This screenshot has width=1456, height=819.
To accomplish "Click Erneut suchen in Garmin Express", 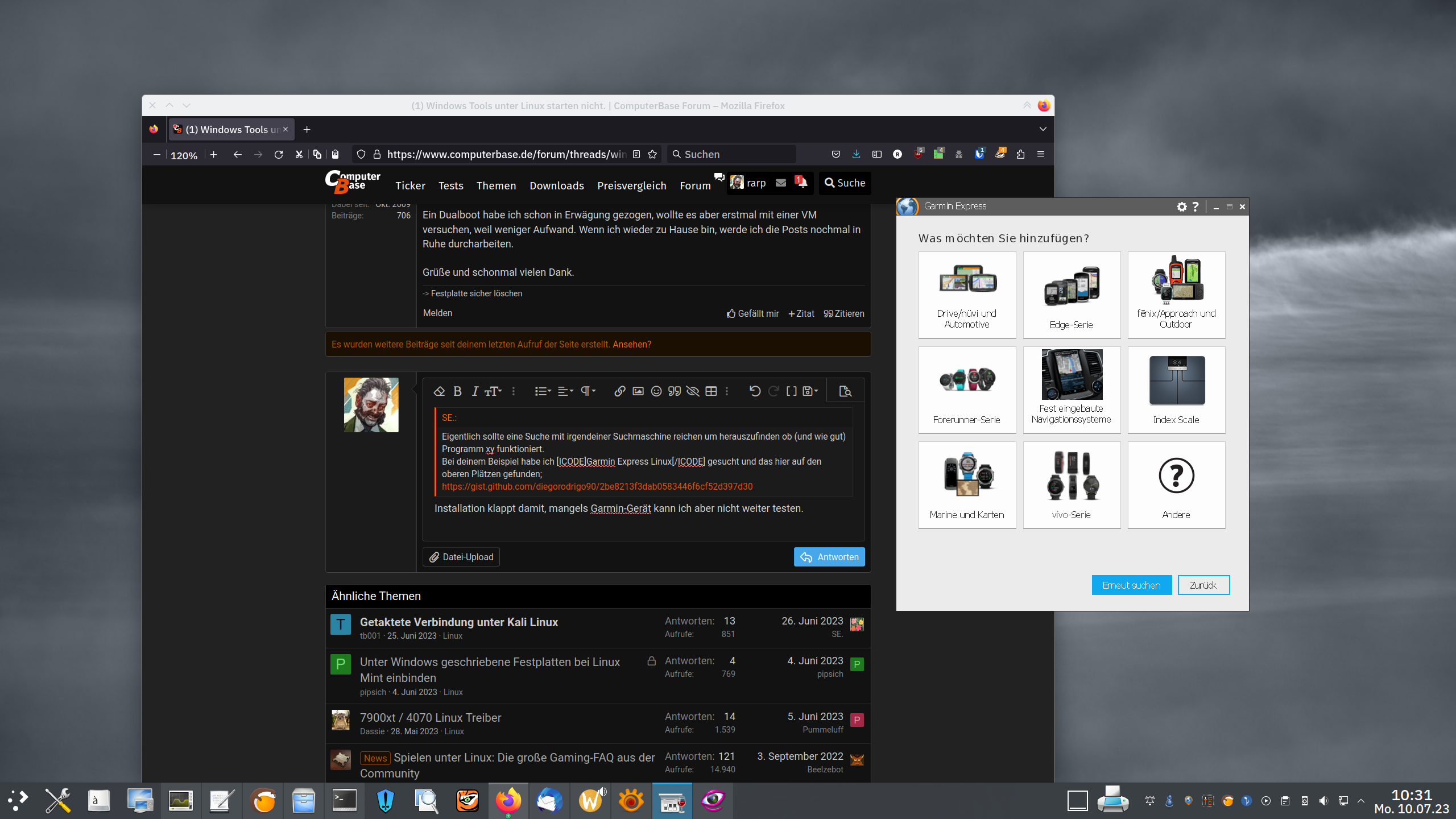I will (1131, 585).
